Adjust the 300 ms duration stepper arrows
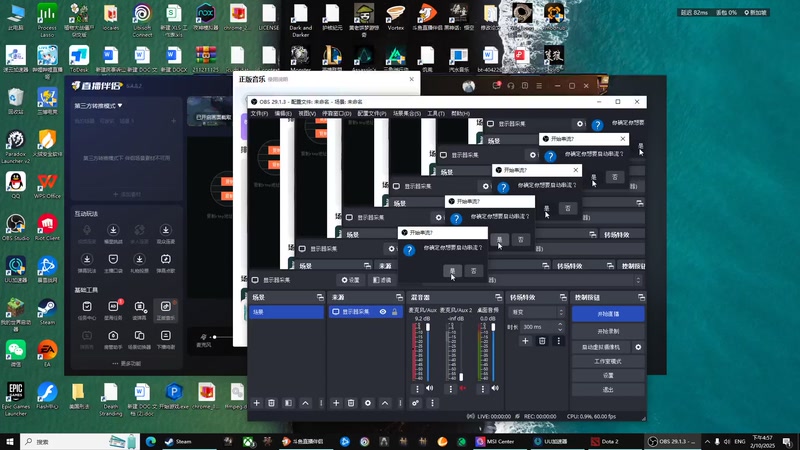The image size is (800, 450). click(560, 327)
